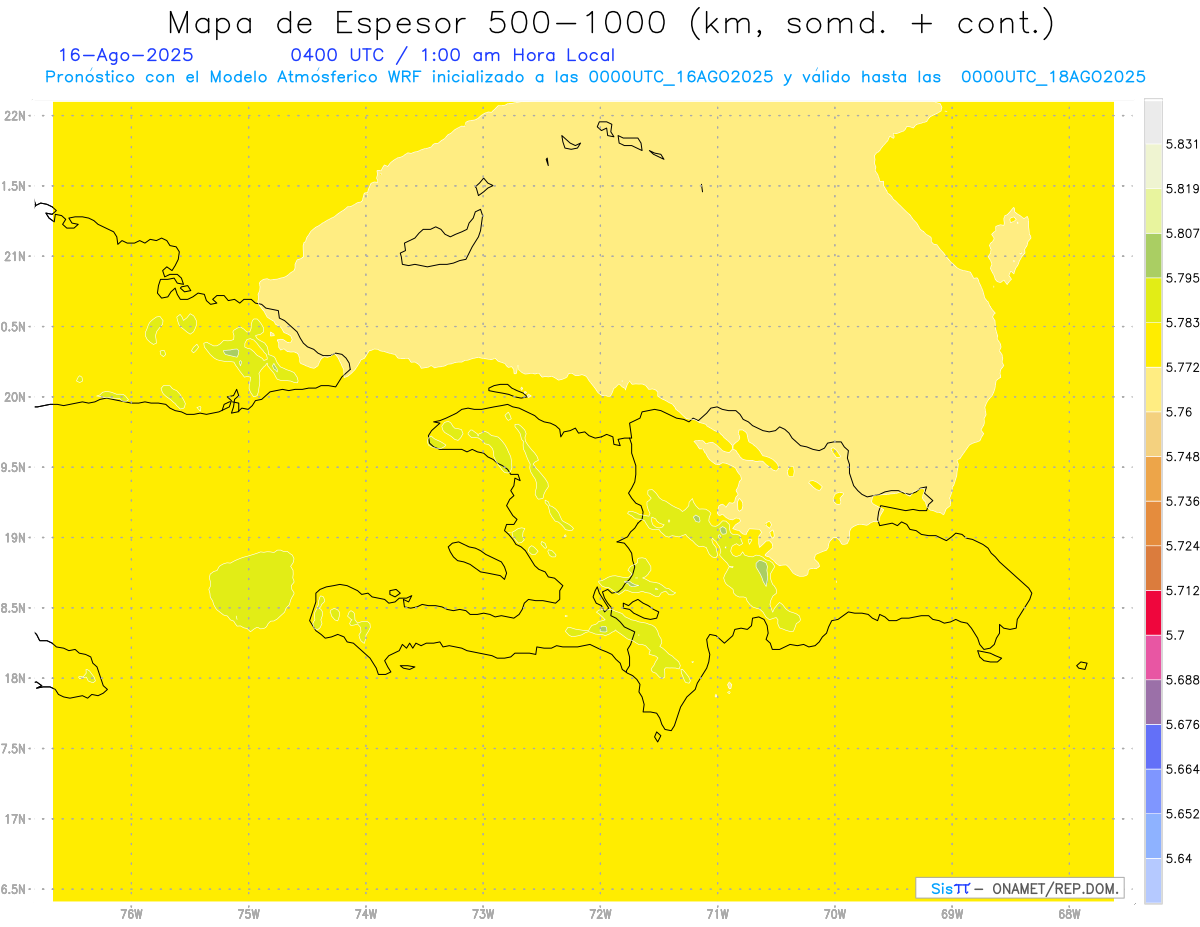The image size is (1200, 927).
Task: Click the colorbar value '5.688'
Action: [x=1182, y=680]
